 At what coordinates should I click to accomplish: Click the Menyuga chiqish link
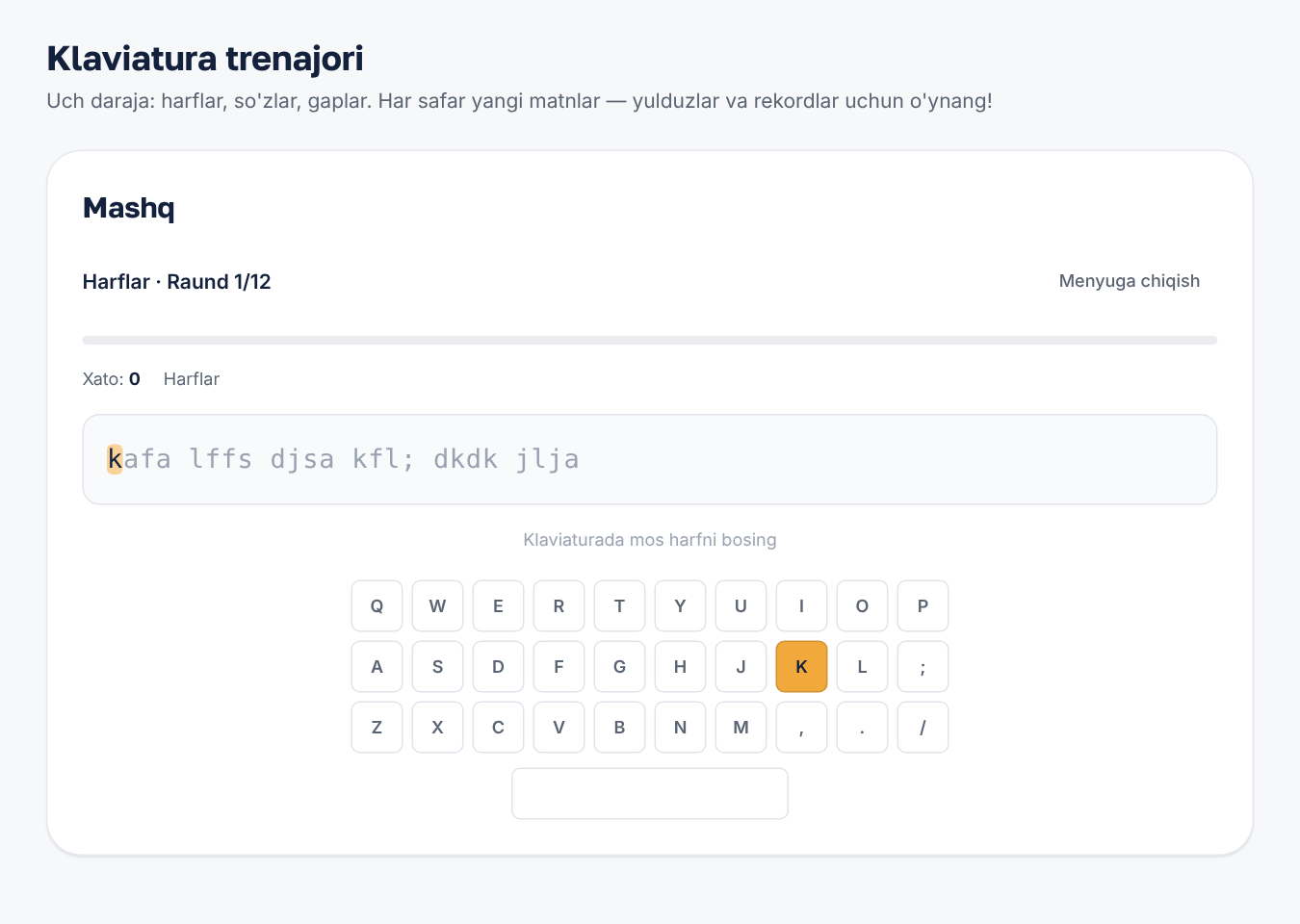coord(1129,281)
